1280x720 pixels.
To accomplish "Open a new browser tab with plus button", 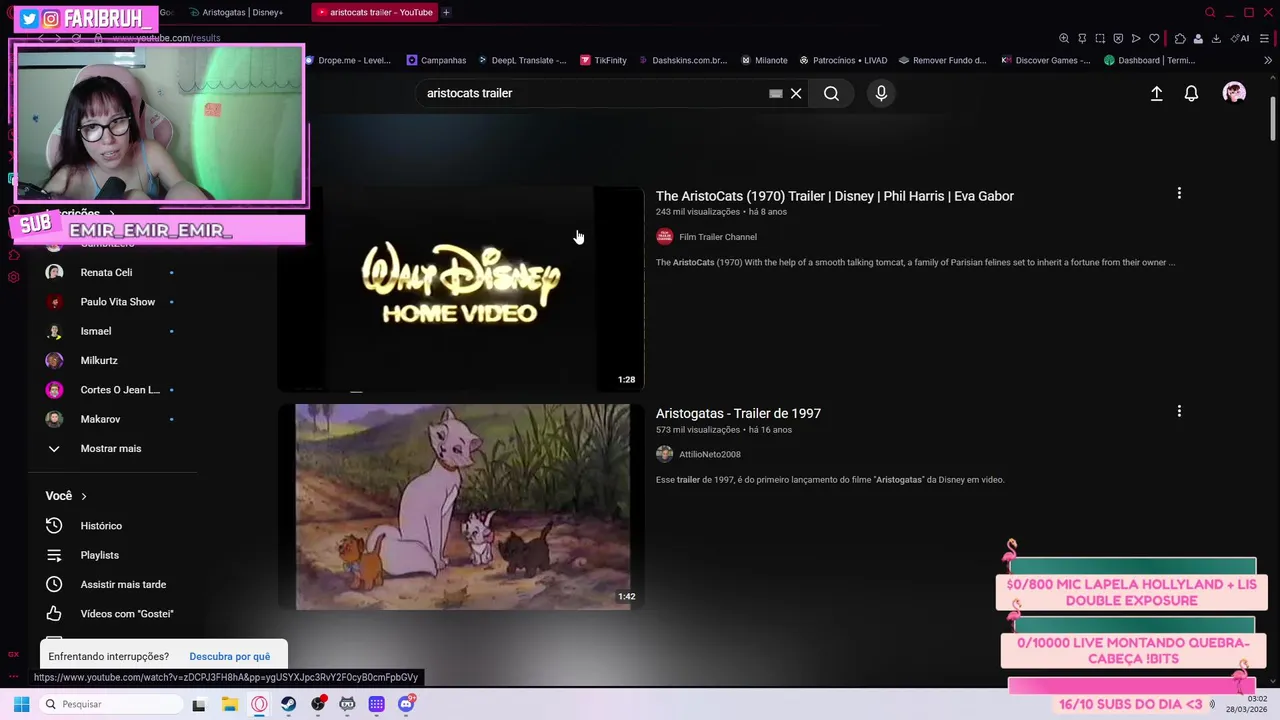I will point(446,12).
